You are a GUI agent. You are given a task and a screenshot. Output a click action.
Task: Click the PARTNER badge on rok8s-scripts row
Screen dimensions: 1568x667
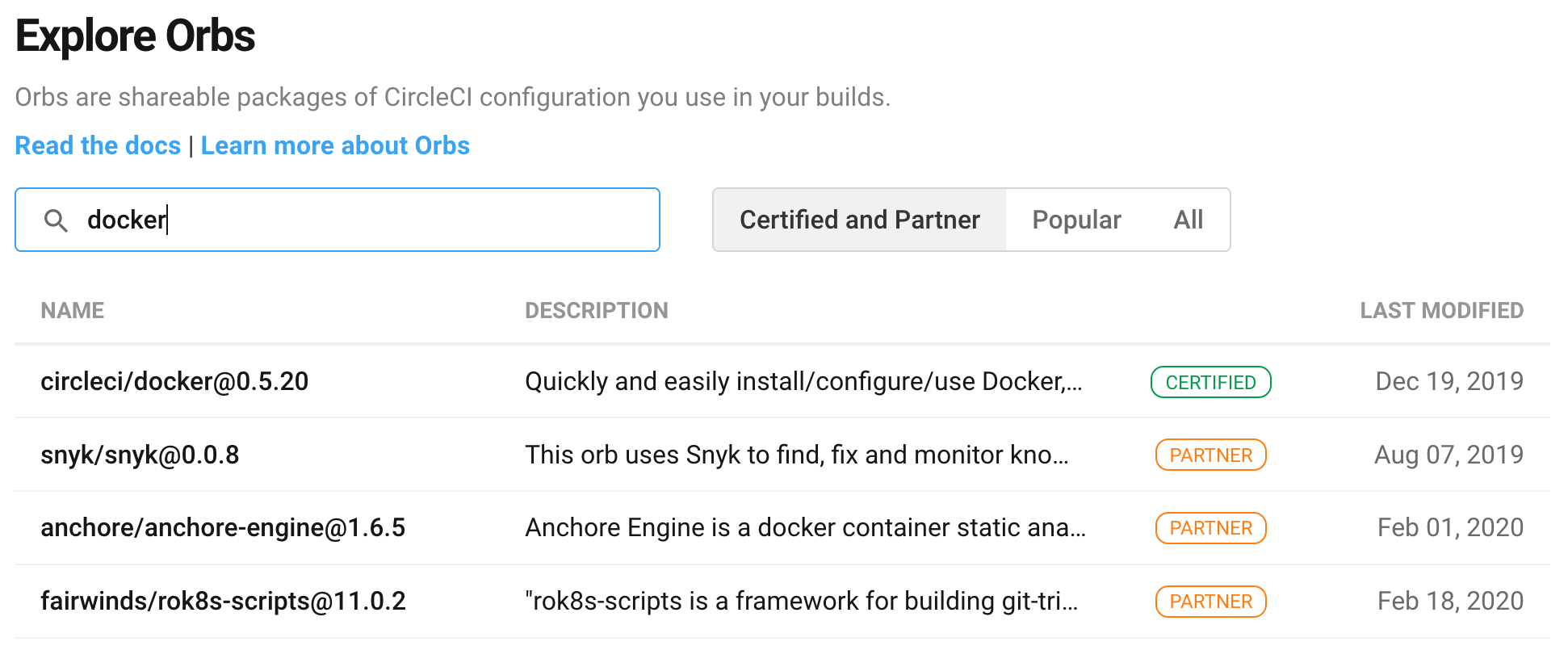coord(1210,602)
